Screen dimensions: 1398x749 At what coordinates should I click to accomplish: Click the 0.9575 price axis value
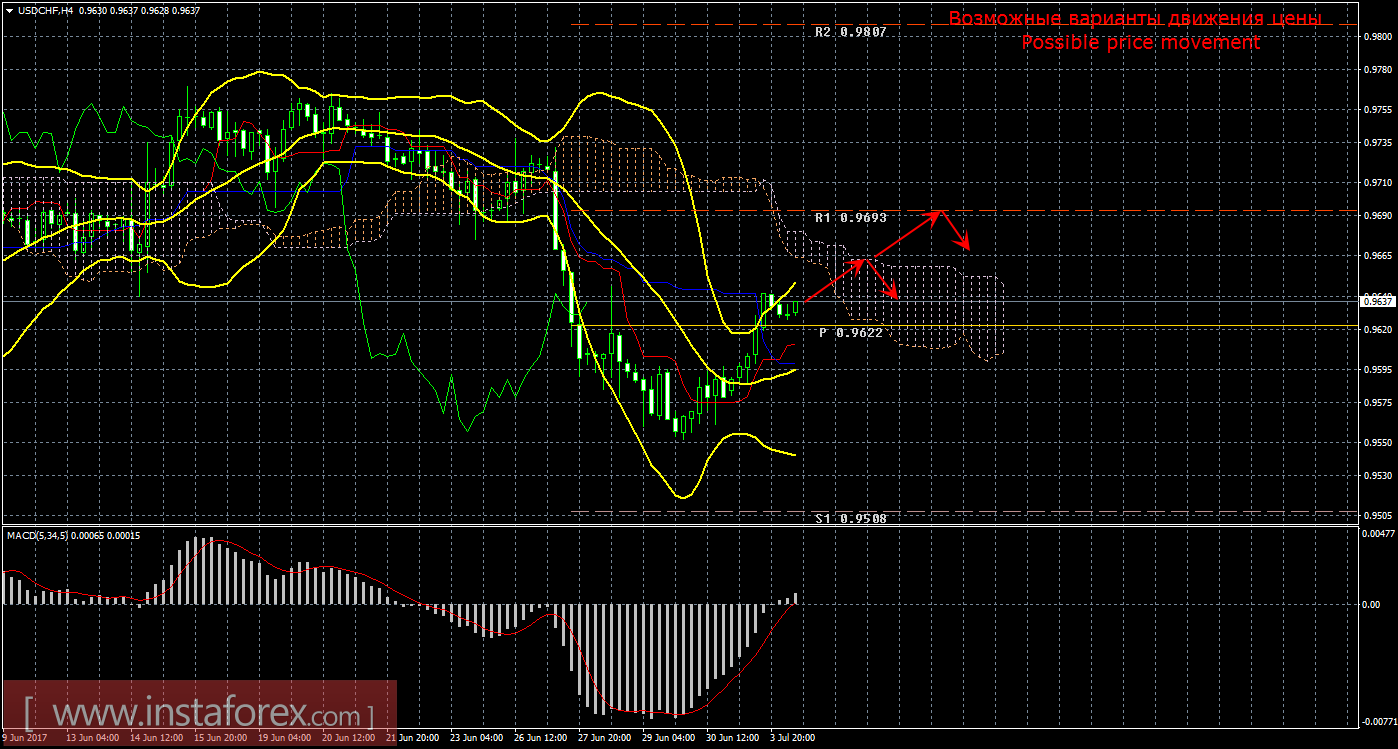click(x=1378, y=403)
